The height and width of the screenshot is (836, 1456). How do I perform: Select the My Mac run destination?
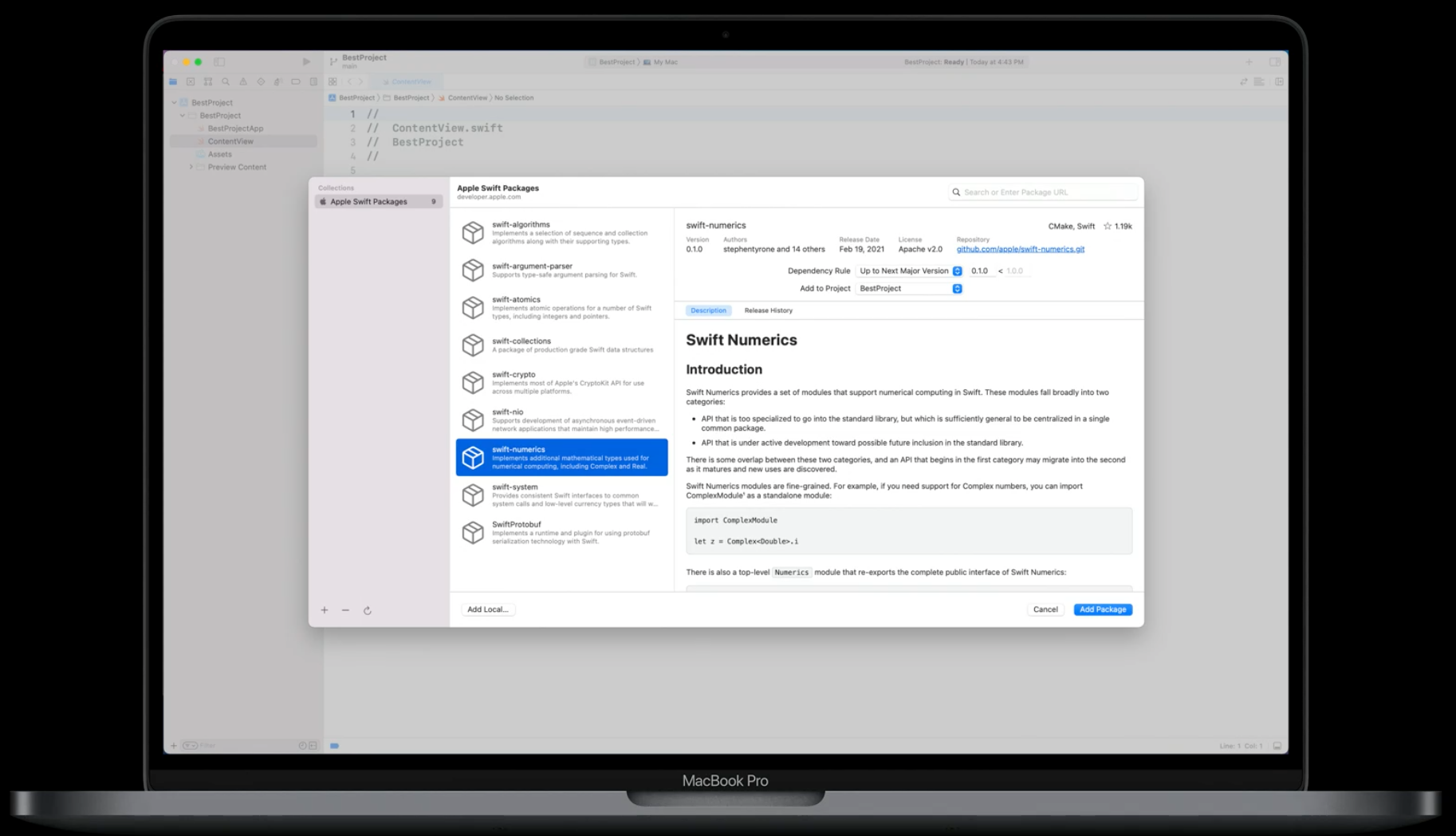661,61
